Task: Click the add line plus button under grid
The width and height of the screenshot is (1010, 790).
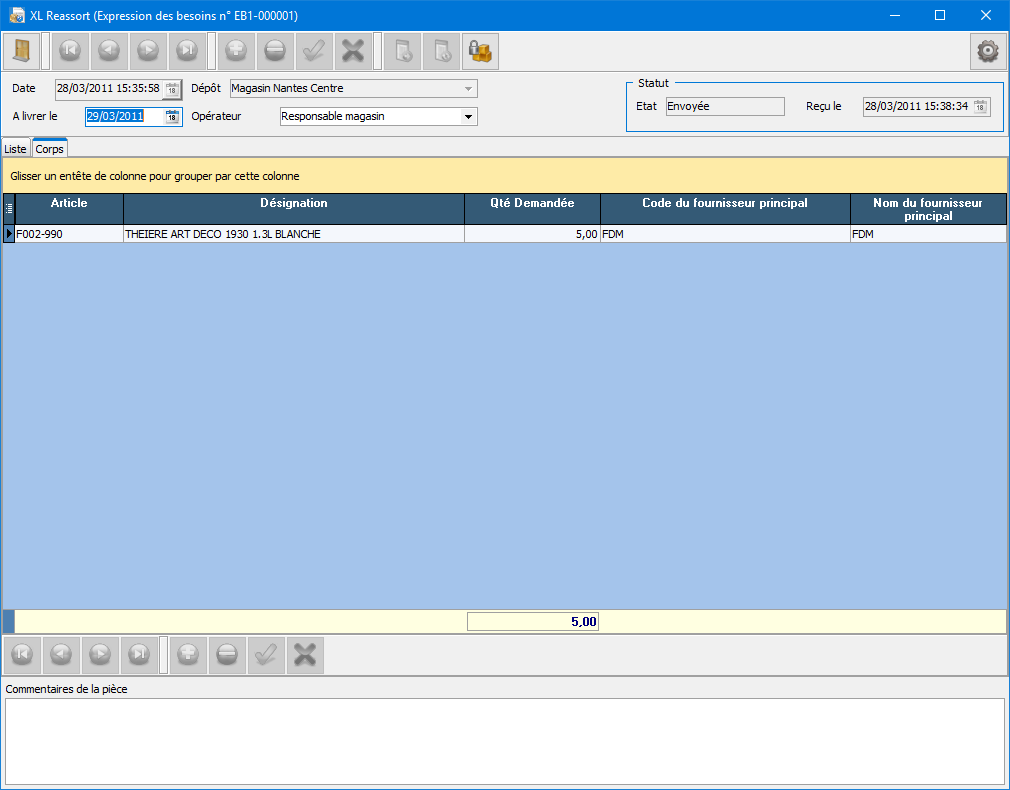Action: click(188, 654)
